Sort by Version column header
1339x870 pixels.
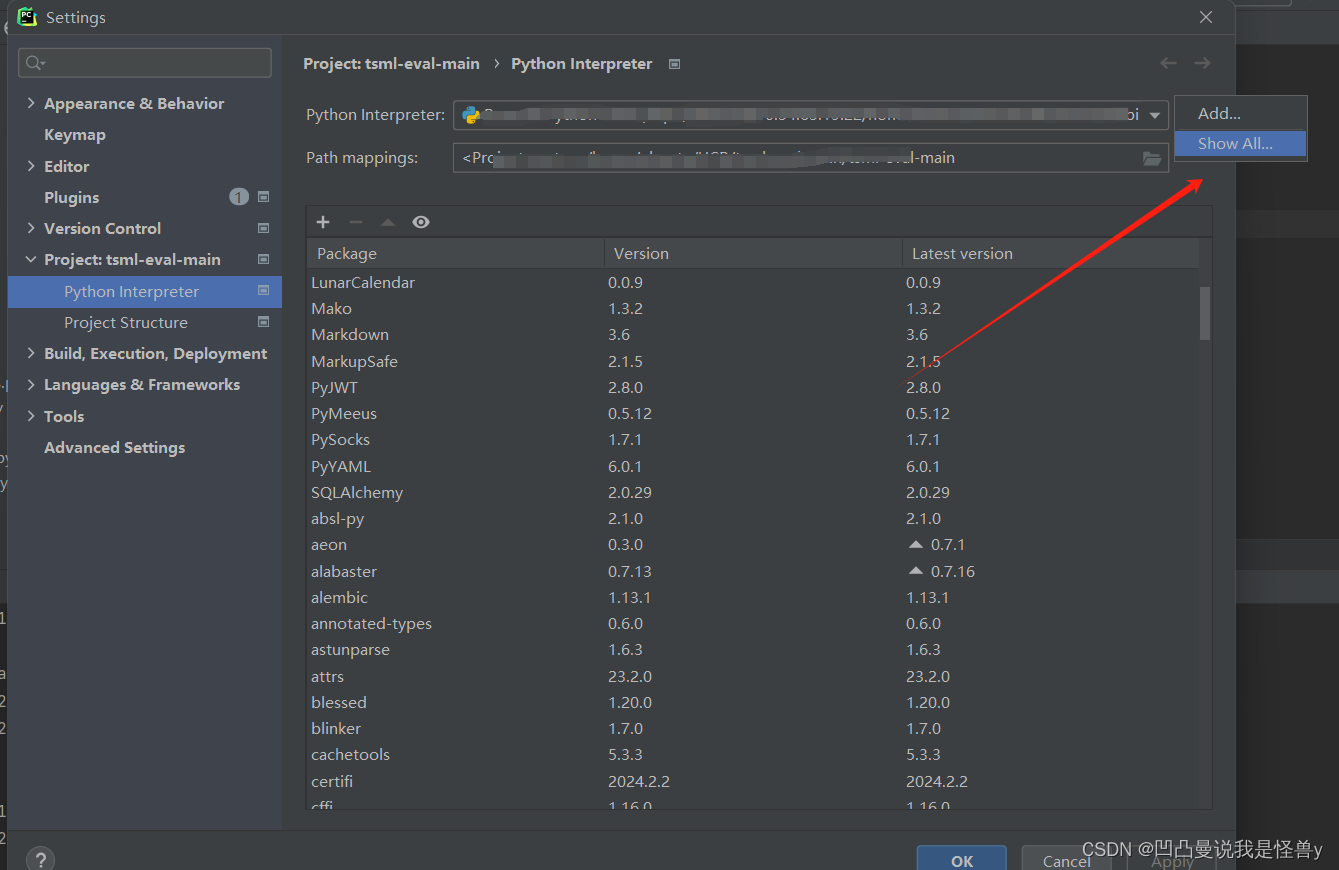[753, 253]
